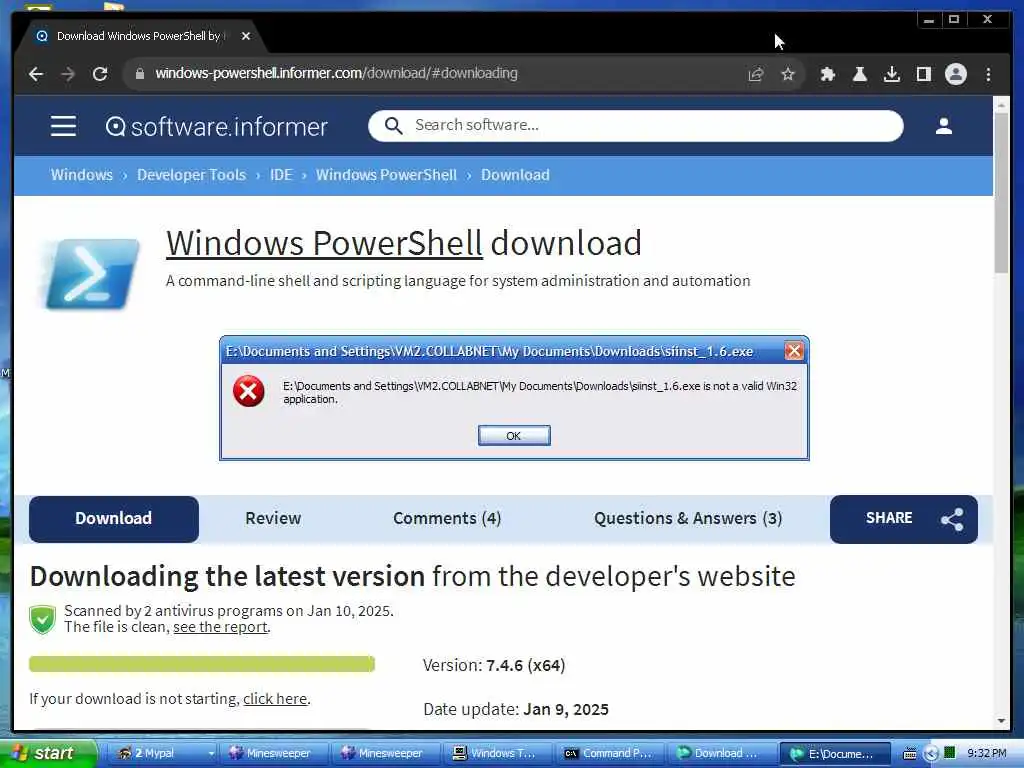Open the Software Informer hamburger menu
1024x768 pixels.
63,125
